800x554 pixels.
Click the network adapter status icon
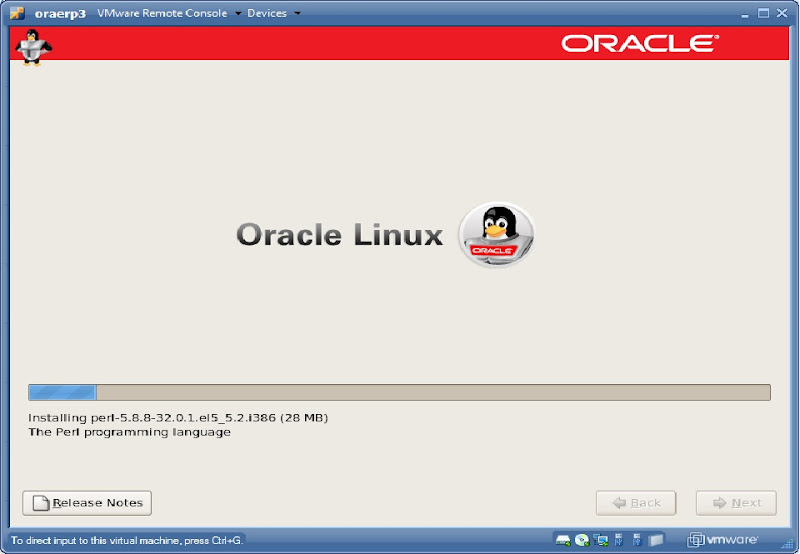[x=601, y=540]
